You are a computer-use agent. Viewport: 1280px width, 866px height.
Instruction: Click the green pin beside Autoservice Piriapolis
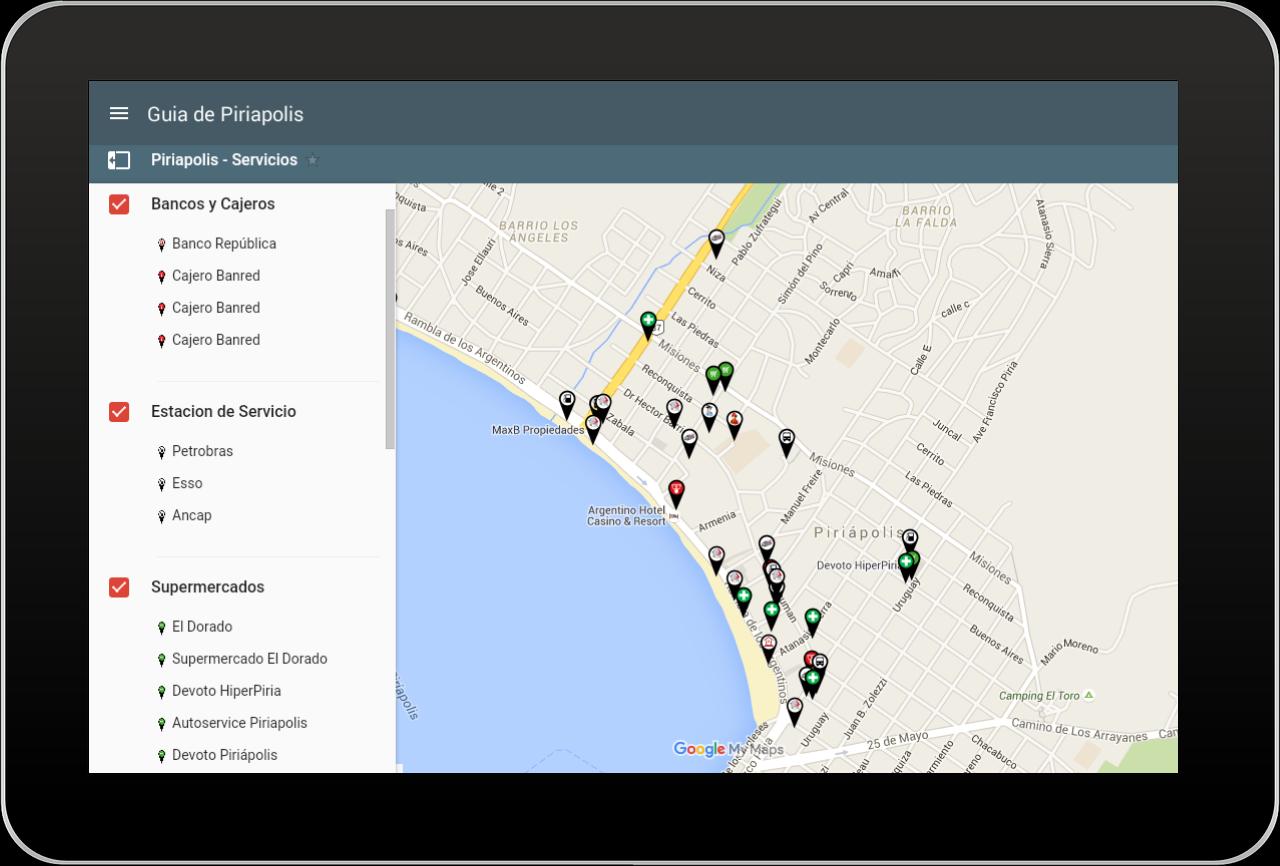[161, 724]
